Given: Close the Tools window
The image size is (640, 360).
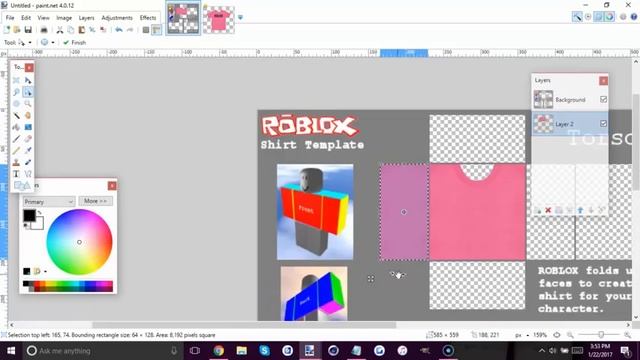Looking at the screenshot, I should coord(29,67).
